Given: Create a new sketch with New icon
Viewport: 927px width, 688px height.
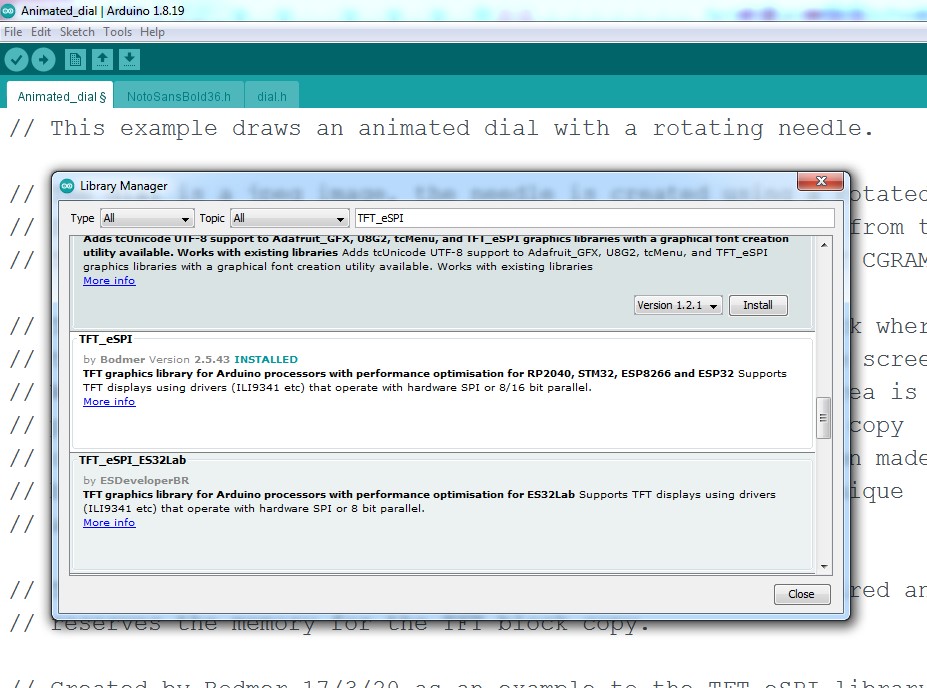Looking at the screenshot, I should (74, 59).
